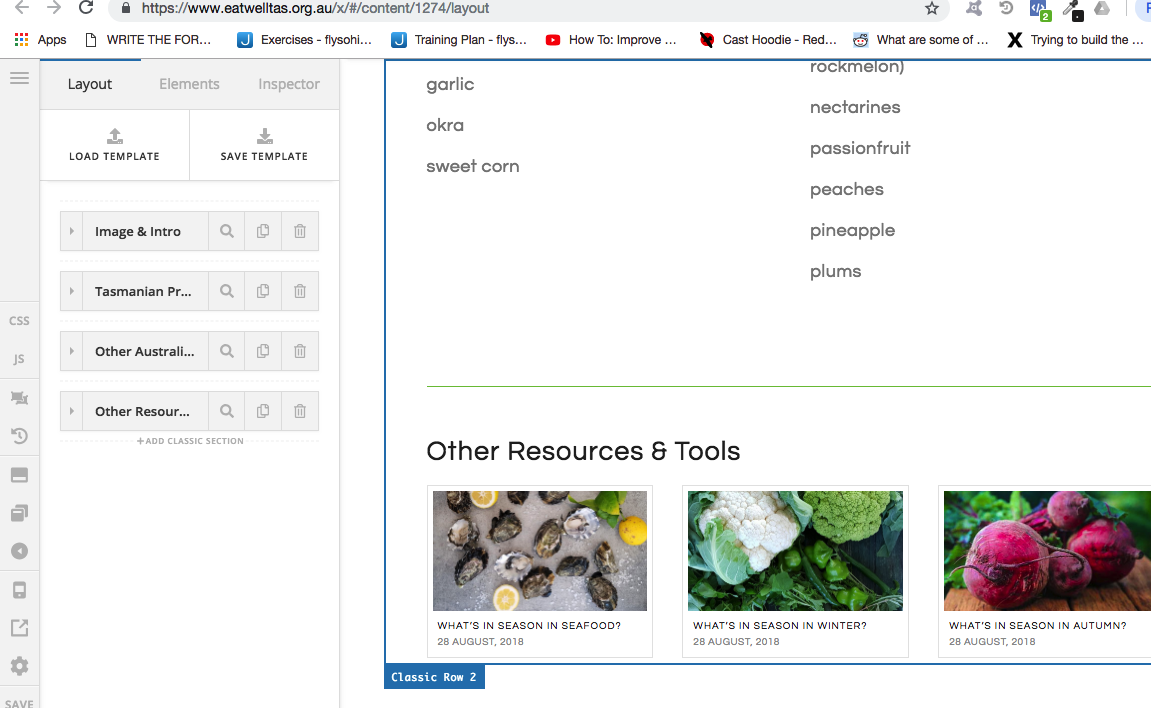Click the beetroot autumn thumbnail image
This screenshot has height=708, width=1151.
[x=1047, y=550]
